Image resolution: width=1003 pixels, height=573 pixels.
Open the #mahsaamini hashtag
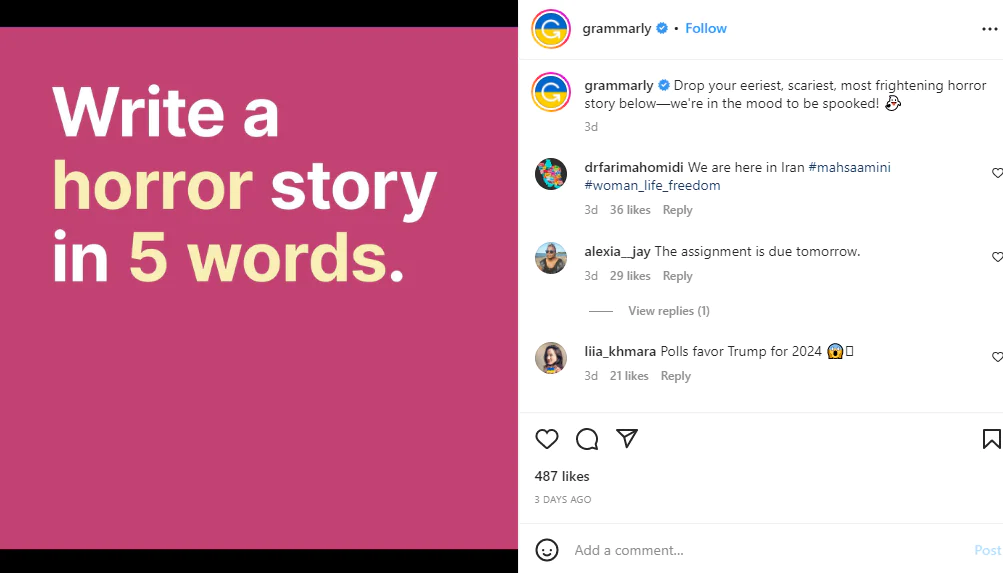(849, 167)
